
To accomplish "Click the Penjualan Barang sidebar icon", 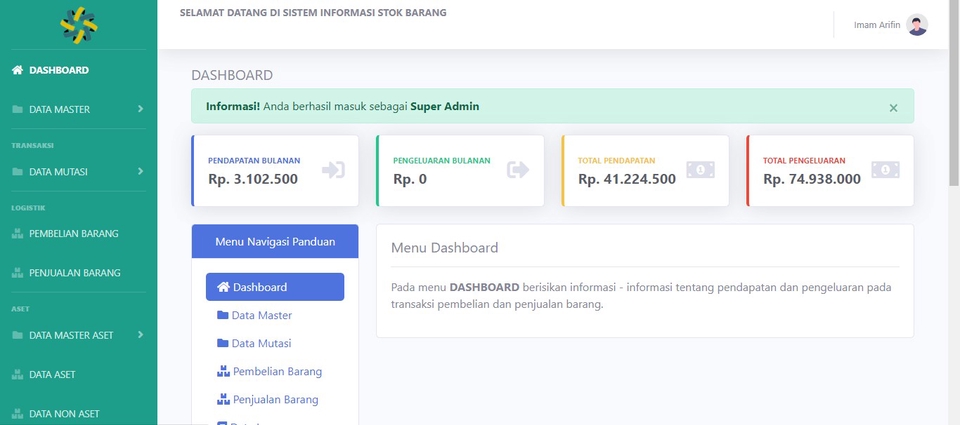I will point(17,273).
